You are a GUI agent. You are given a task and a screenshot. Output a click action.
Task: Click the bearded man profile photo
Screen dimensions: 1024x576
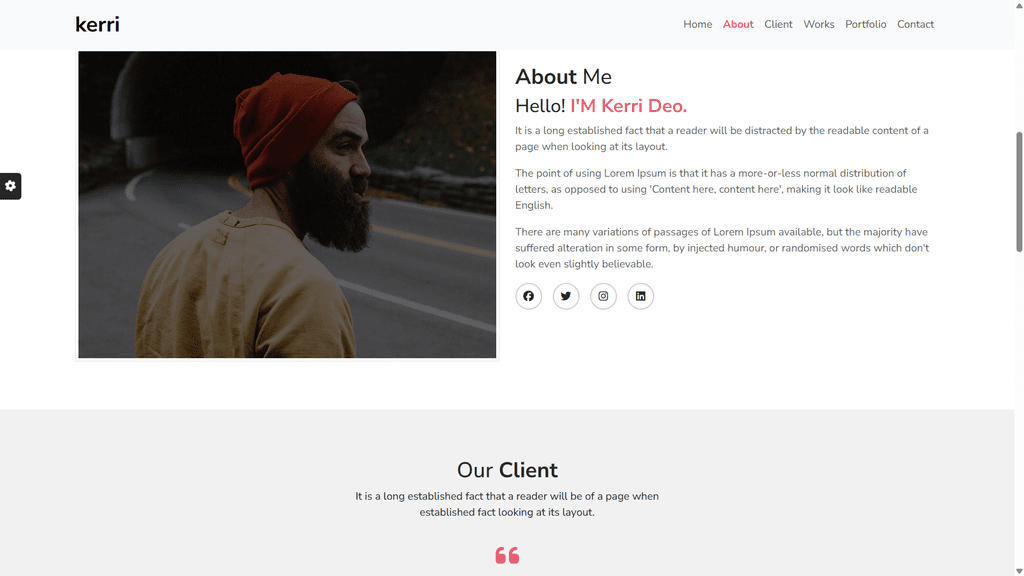(x=287, y=204)
